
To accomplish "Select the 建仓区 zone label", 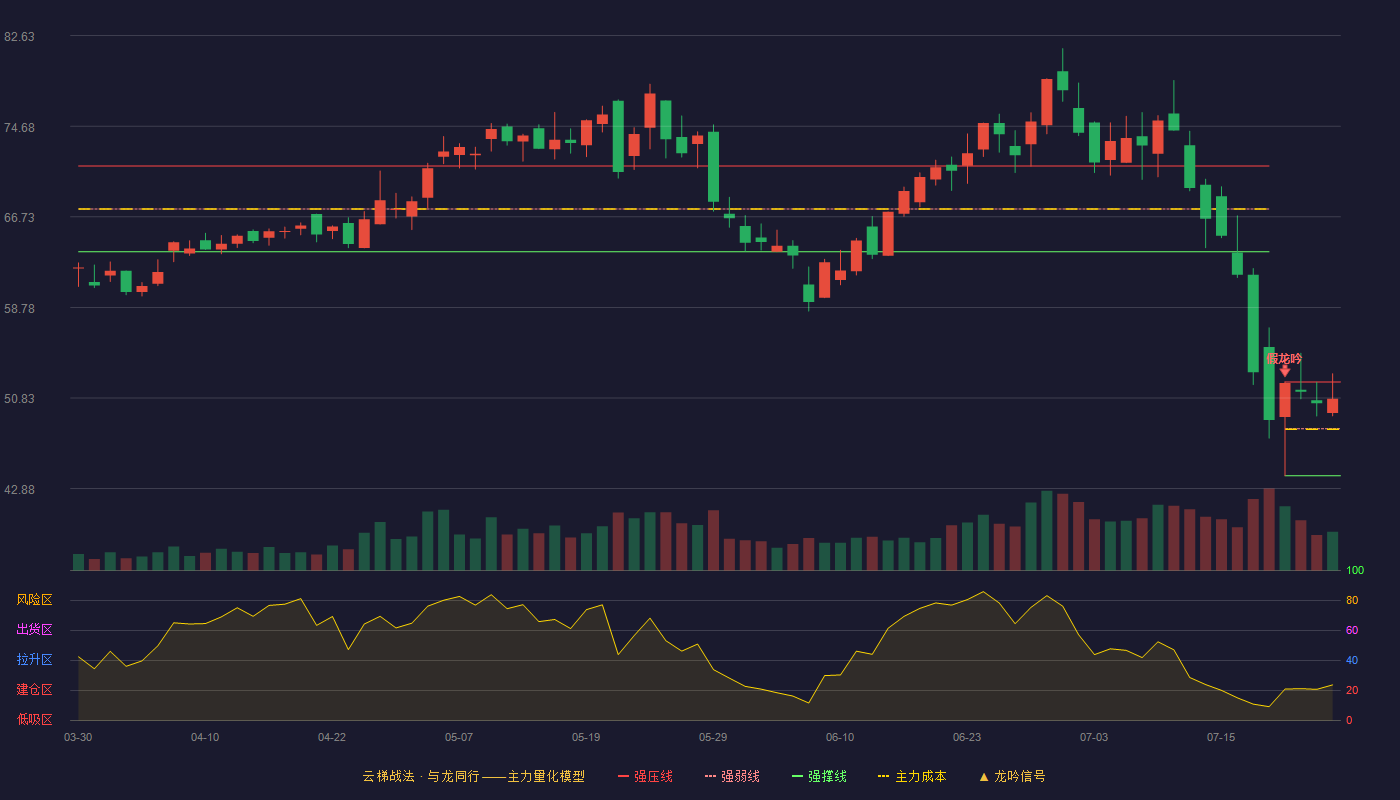I will [x=34, y=690].
